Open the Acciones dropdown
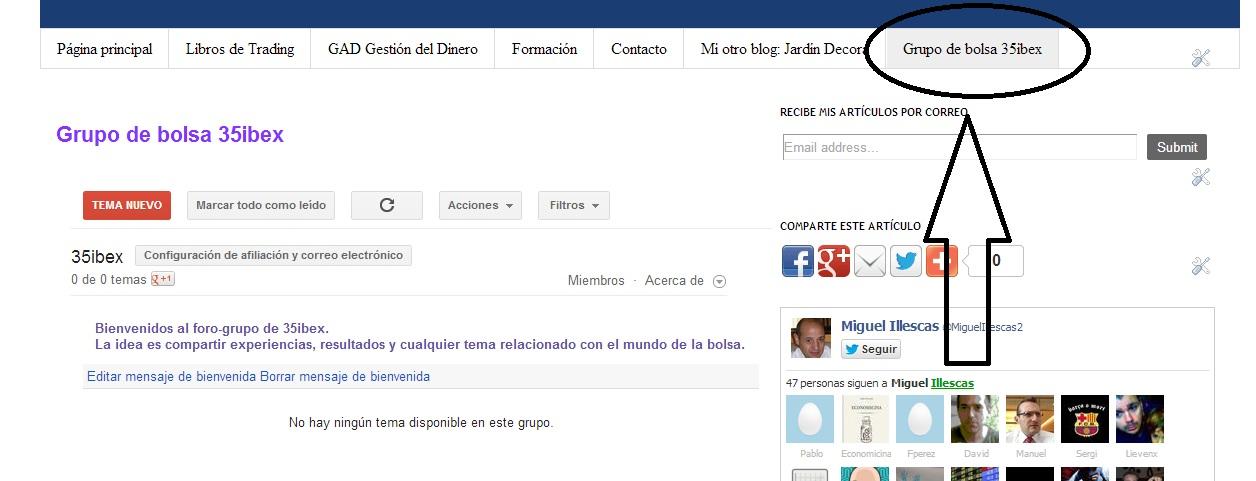 pyautogui.click(x=480, y=205)
